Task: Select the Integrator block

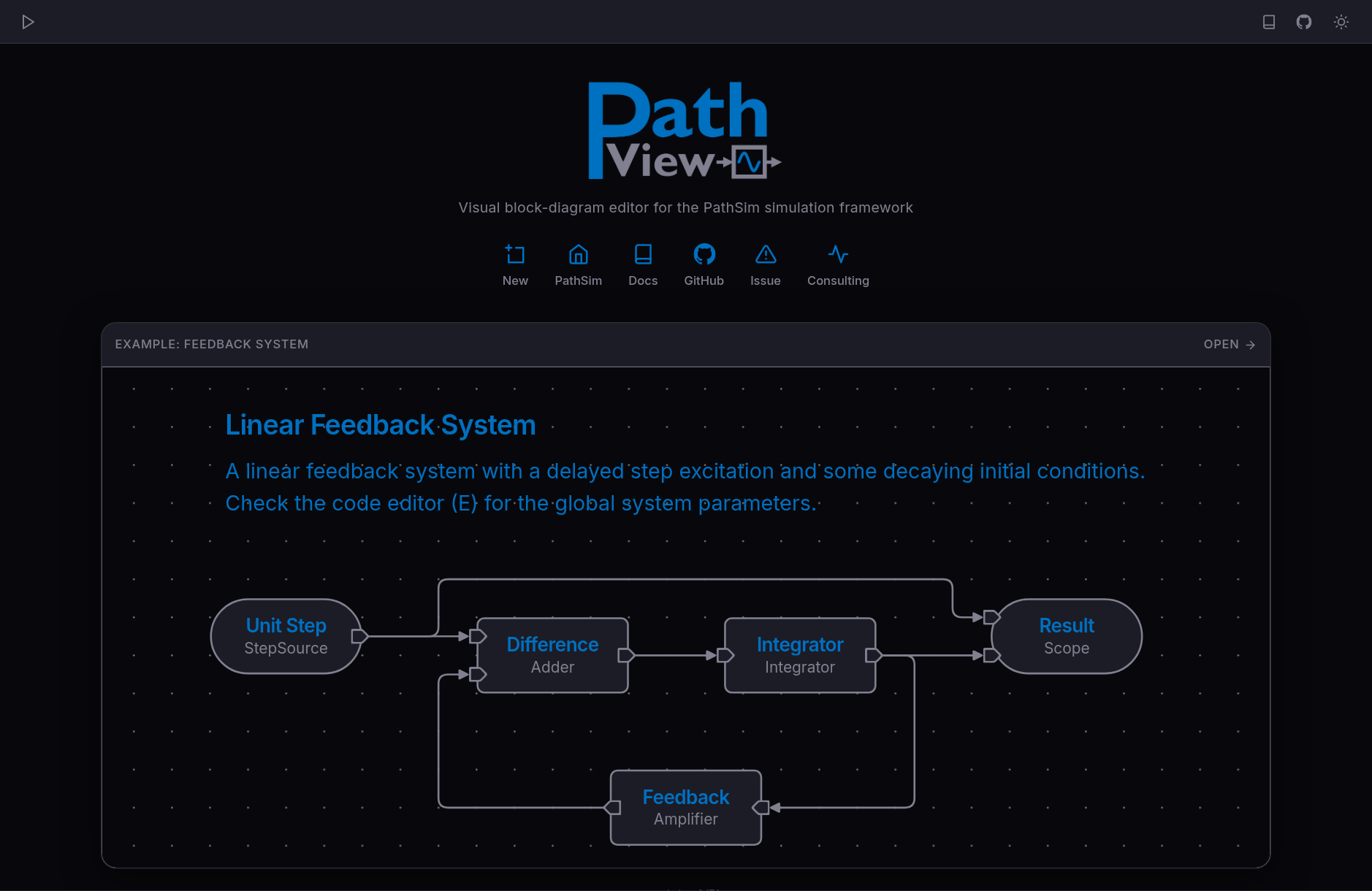Action: (800, 655)
